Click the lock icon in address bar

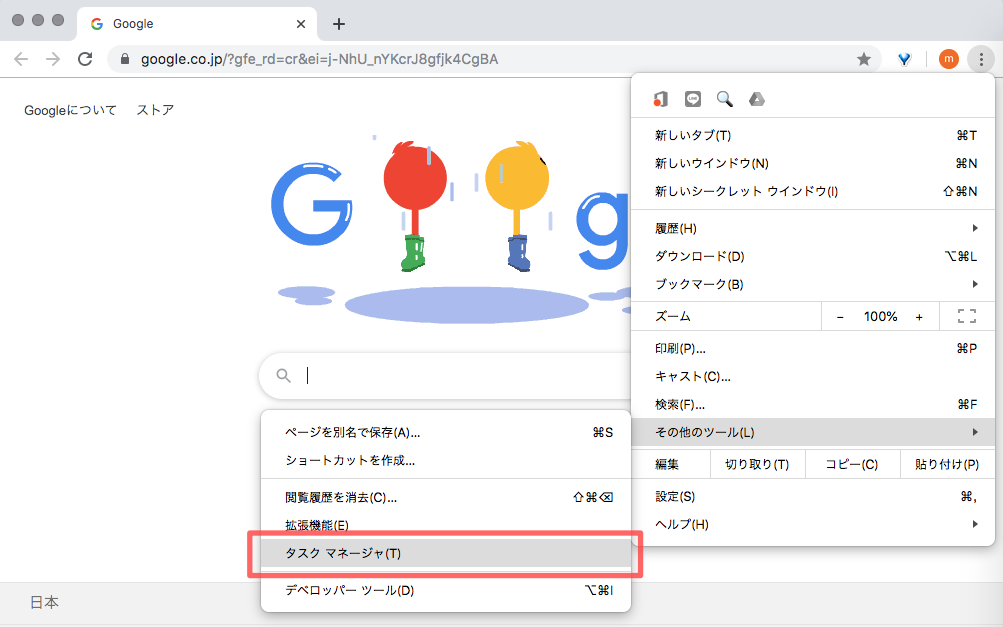[125, 60]
